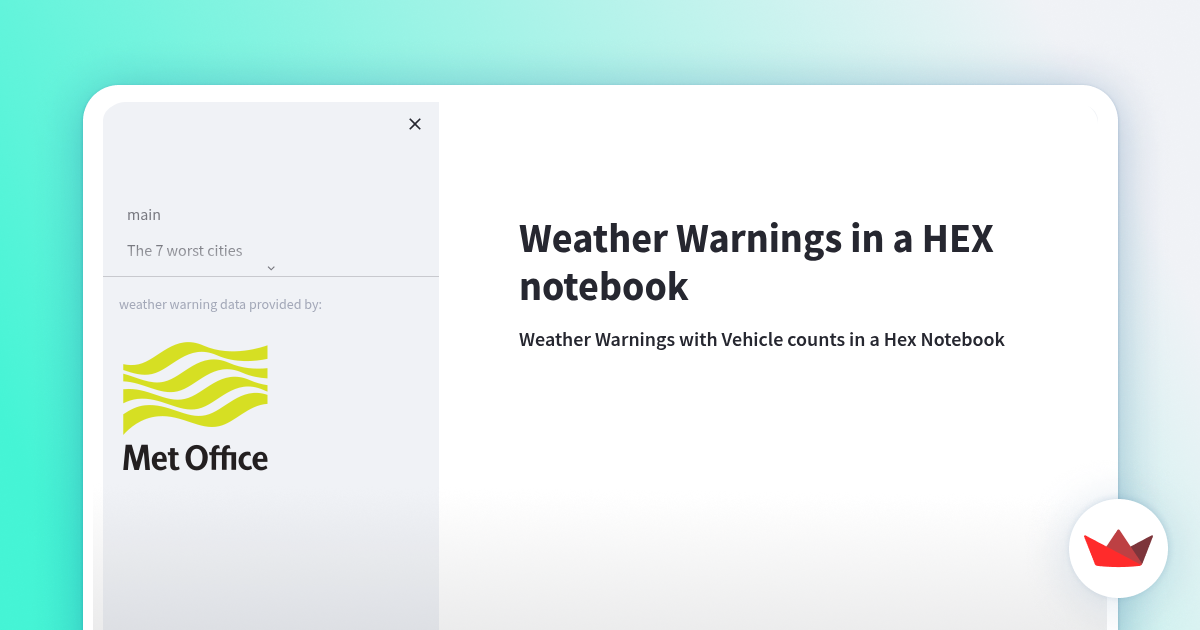Click the yellow wave symbol above Met Office
1200x630 pixels.
[x=195, y=388]
